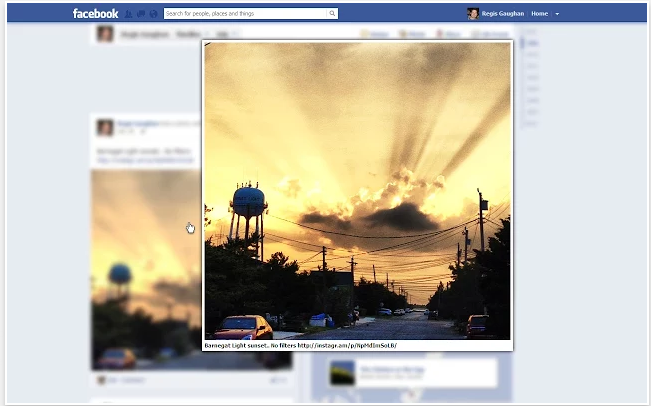Image resolution: width=651 pixels, height=406 pixels.
Task: Open the notifications globe icon
Action: coord(154,14)
